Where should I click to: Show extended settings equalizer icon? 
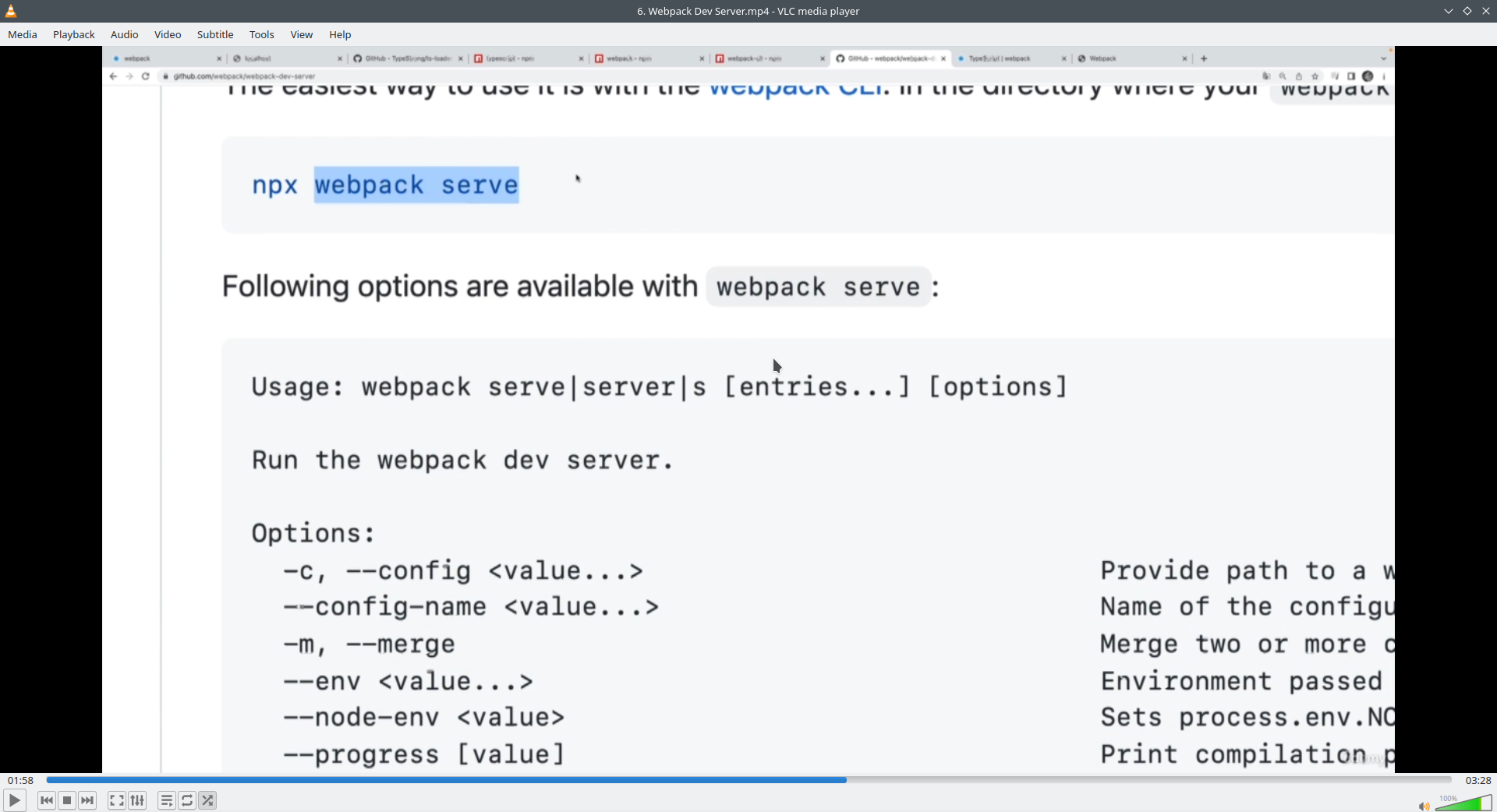137,800
